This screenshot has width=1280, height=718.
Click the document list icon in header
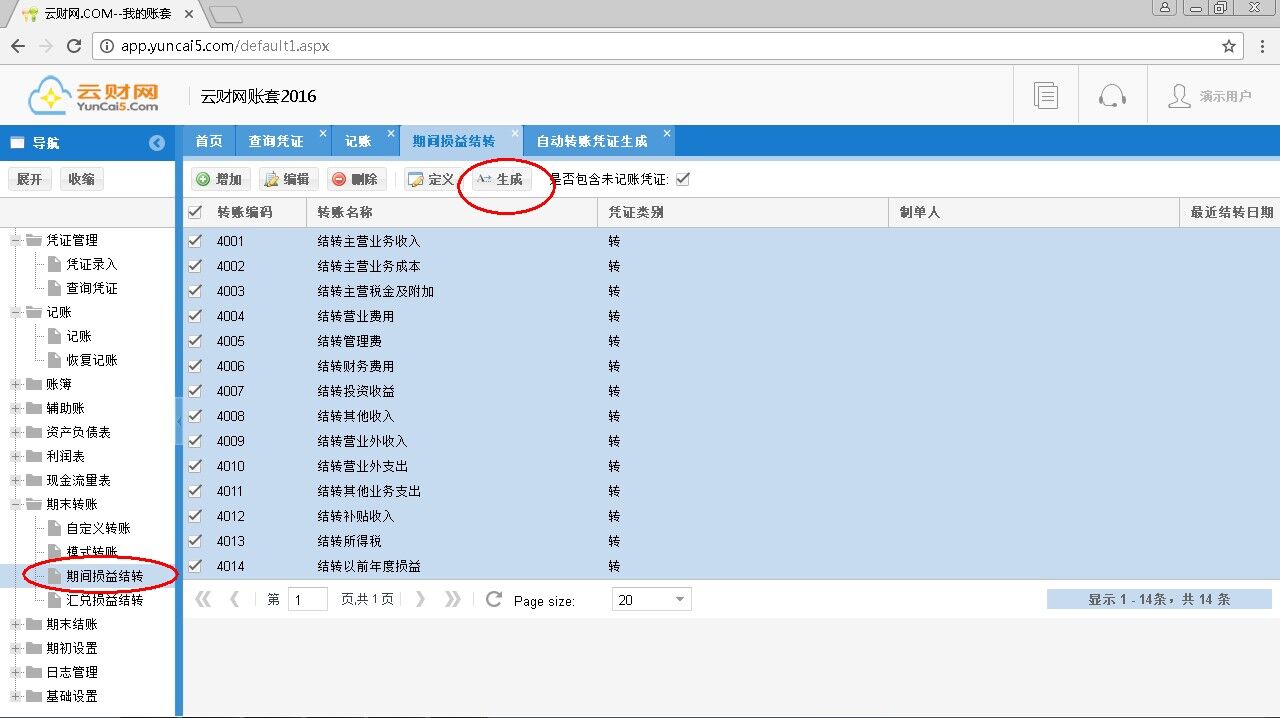click(x=1046, y=96)
